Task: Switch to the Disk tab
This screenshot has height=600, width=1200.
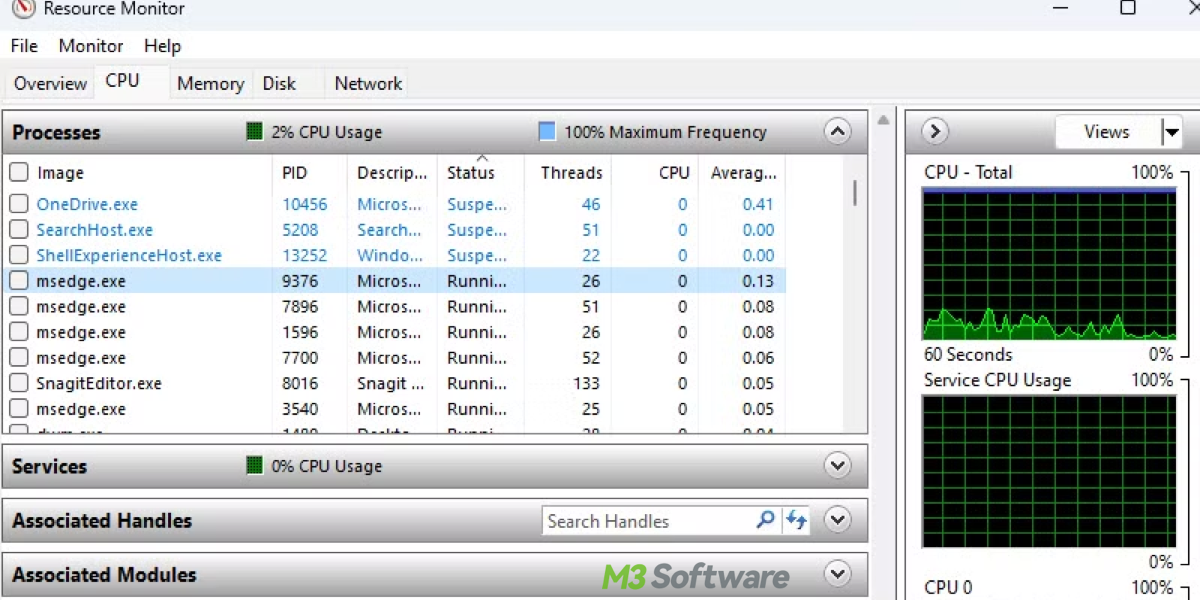Action: pos(279,84)
